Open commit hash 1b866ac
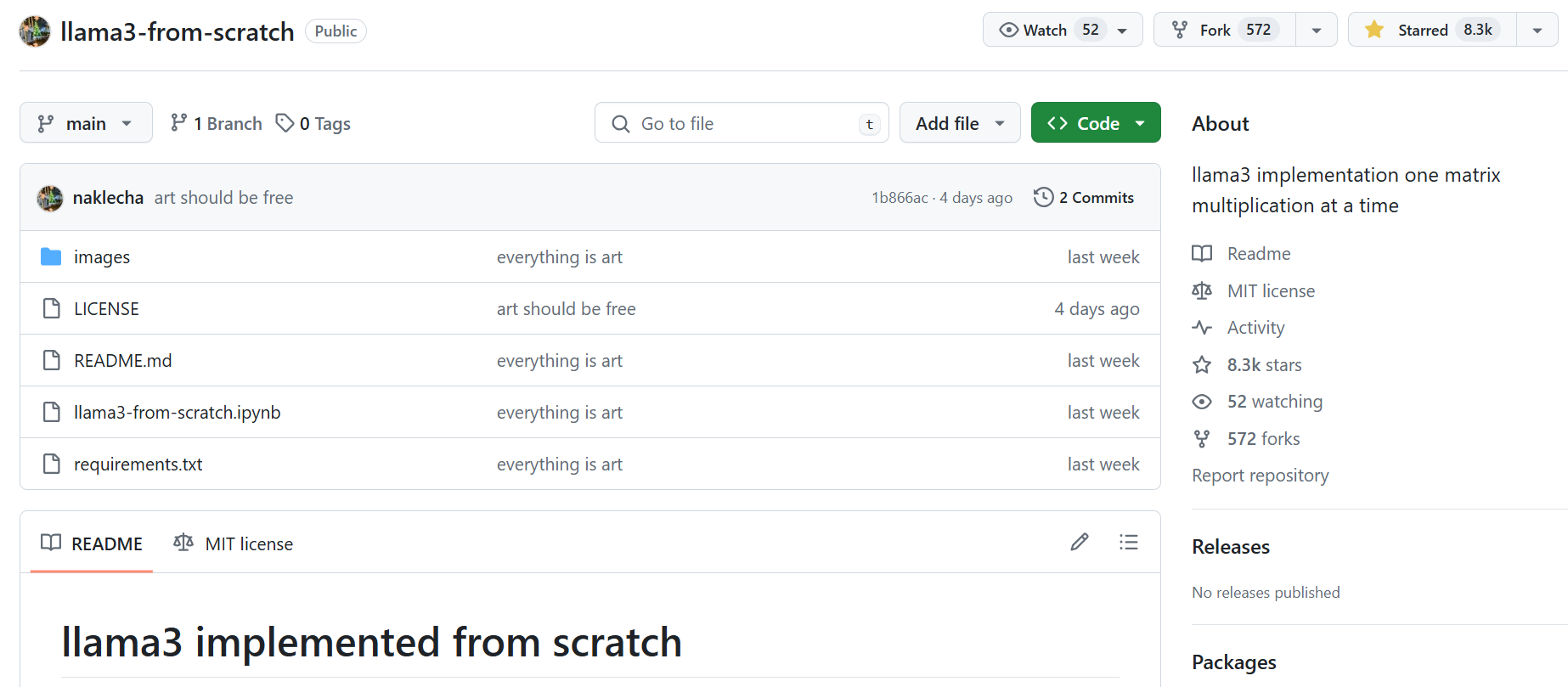Screen dimensions: 1568x687 pyautogui.click(x=900, y=198)
